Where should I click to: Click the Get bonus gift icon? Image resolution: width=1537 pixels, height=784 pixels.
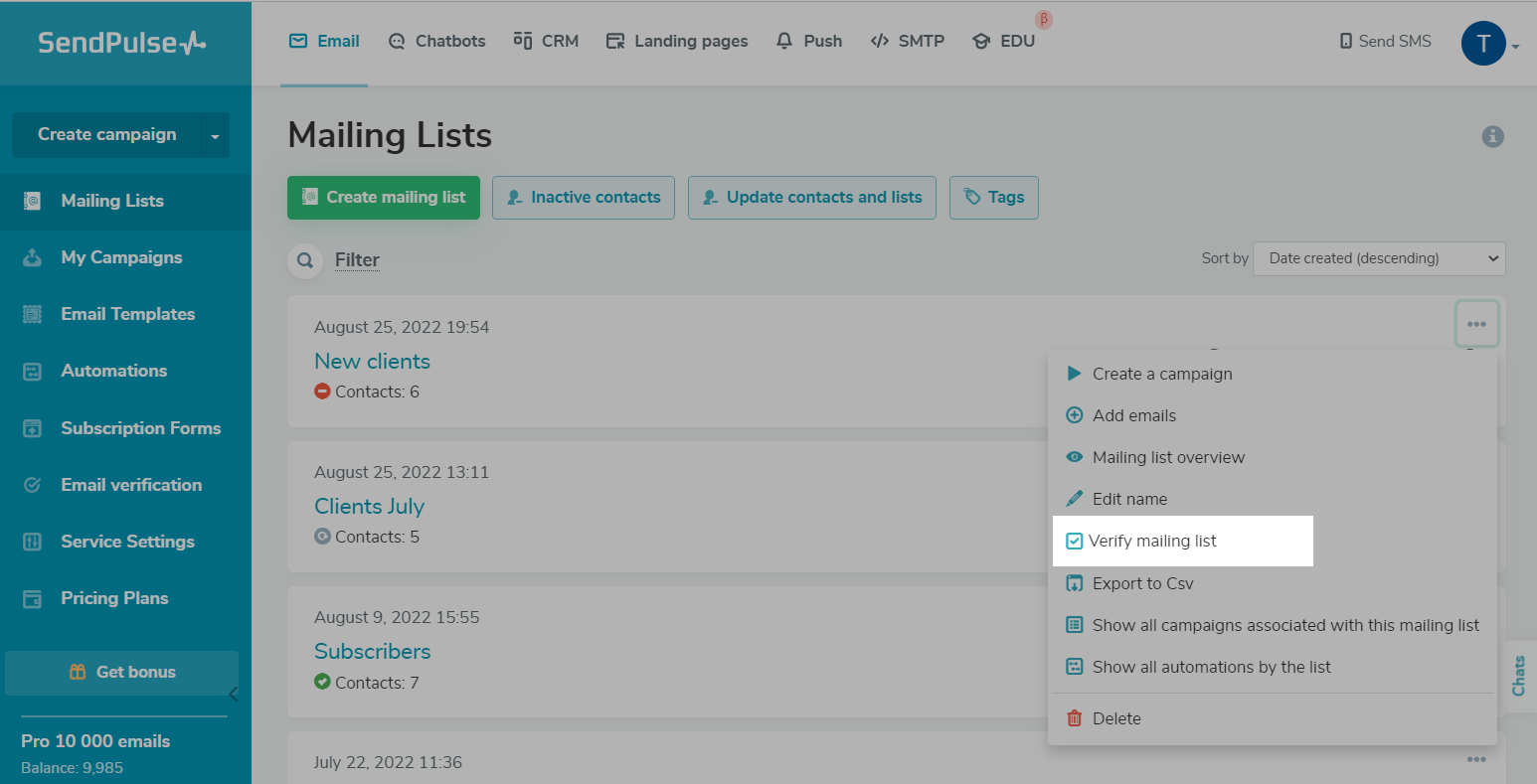[78, 672]
